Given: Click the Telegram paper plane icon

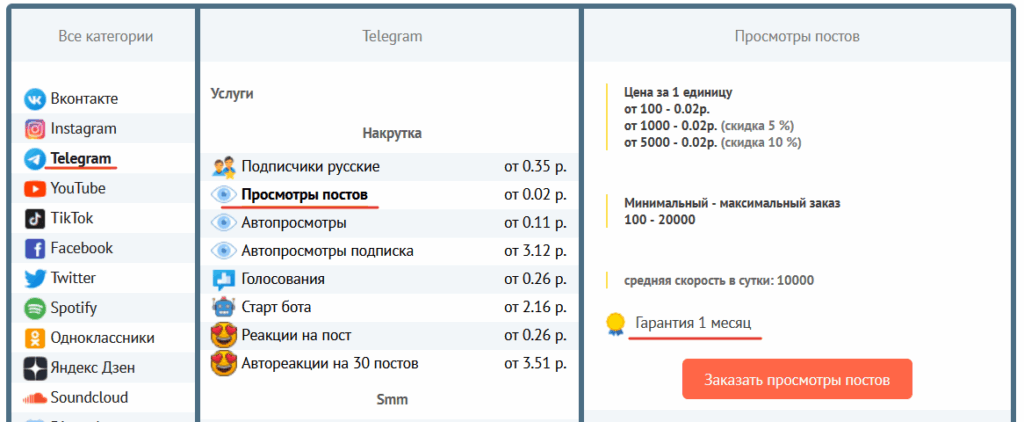Looking at the screenshot, I should click(x=35, y=159).
